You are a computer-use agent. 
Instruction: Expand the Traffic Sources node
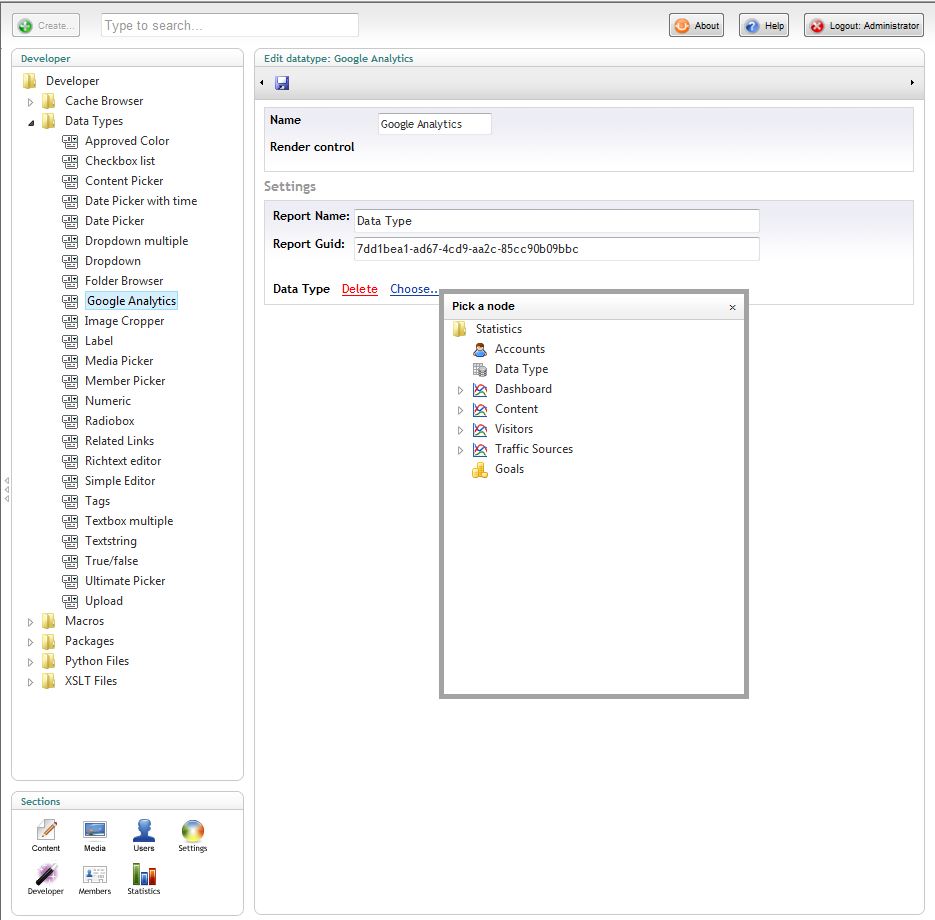460,450
